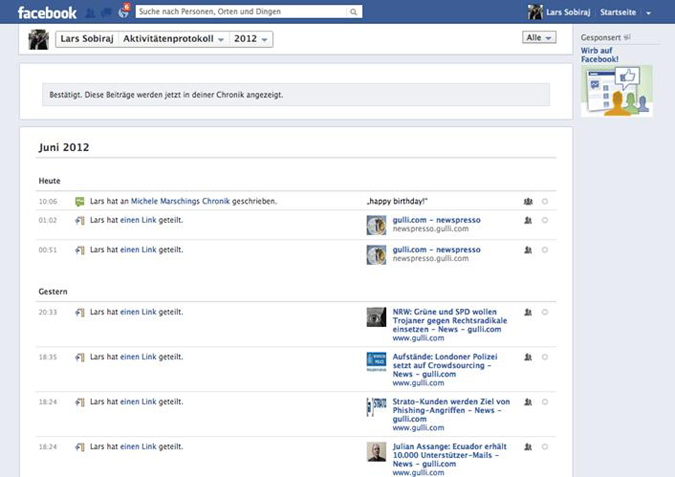This screenshot has width=675, height=477.
Task: Open messages icon in top bar
Action: 106,12
